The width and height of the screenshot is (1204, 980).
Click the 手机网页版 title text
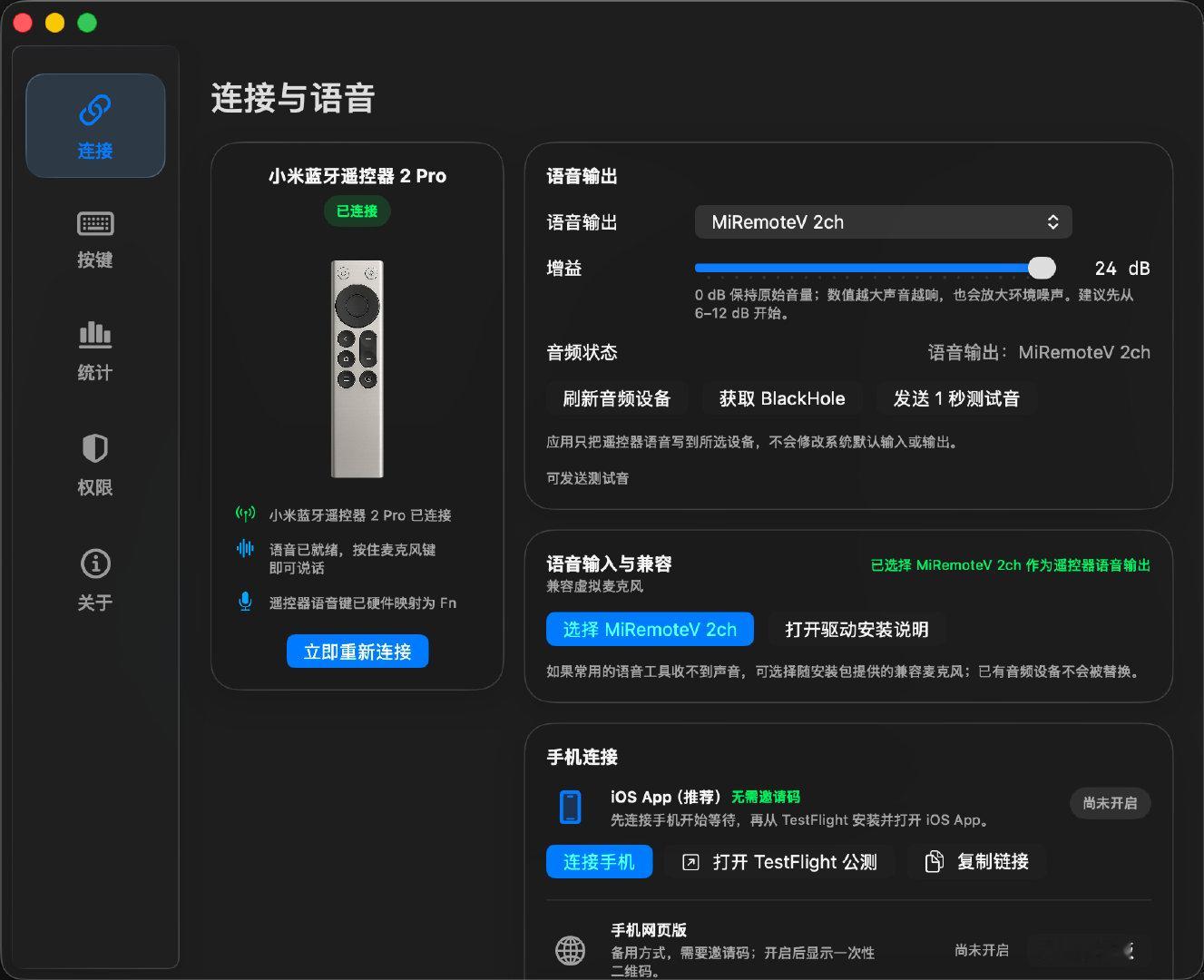(649, 930)
